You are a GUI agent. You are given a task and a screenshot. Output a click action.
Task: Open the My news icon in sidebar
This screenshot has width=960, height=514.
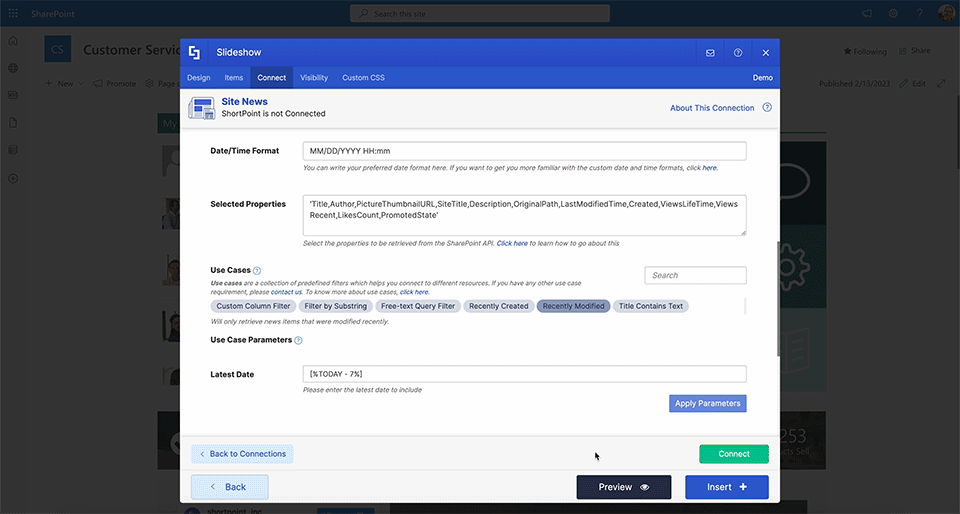click(x=13, y=95)
